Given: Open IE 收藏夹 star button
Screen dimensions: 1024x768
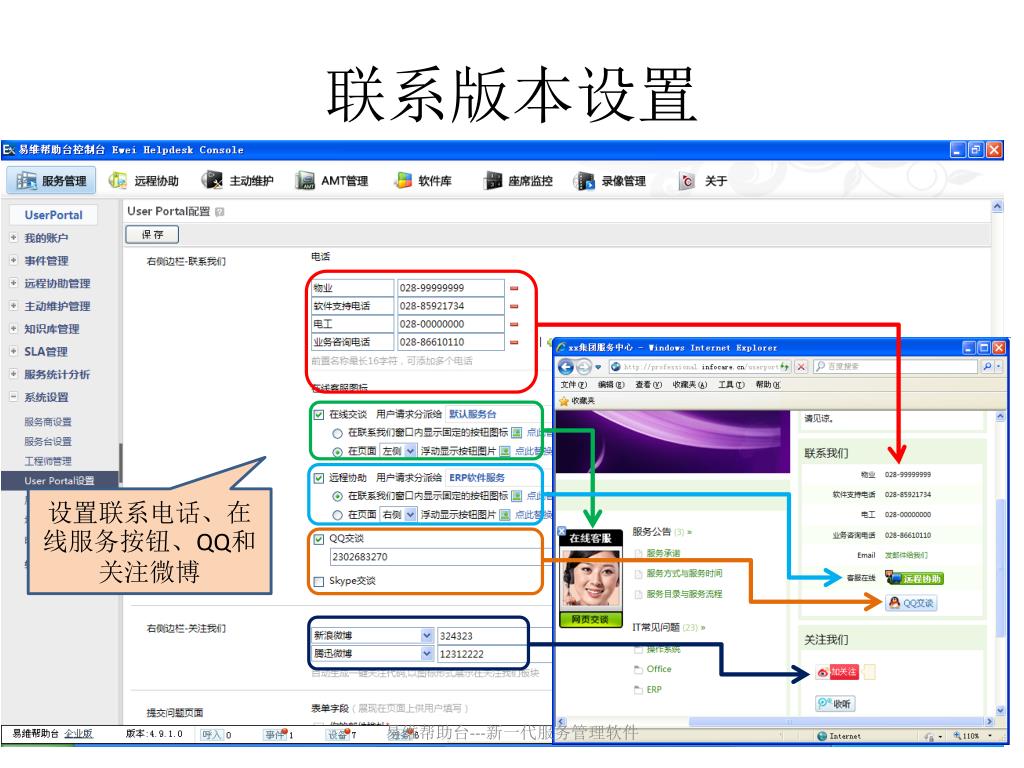Looking at the screenshot, I should [x=577, y=401].
